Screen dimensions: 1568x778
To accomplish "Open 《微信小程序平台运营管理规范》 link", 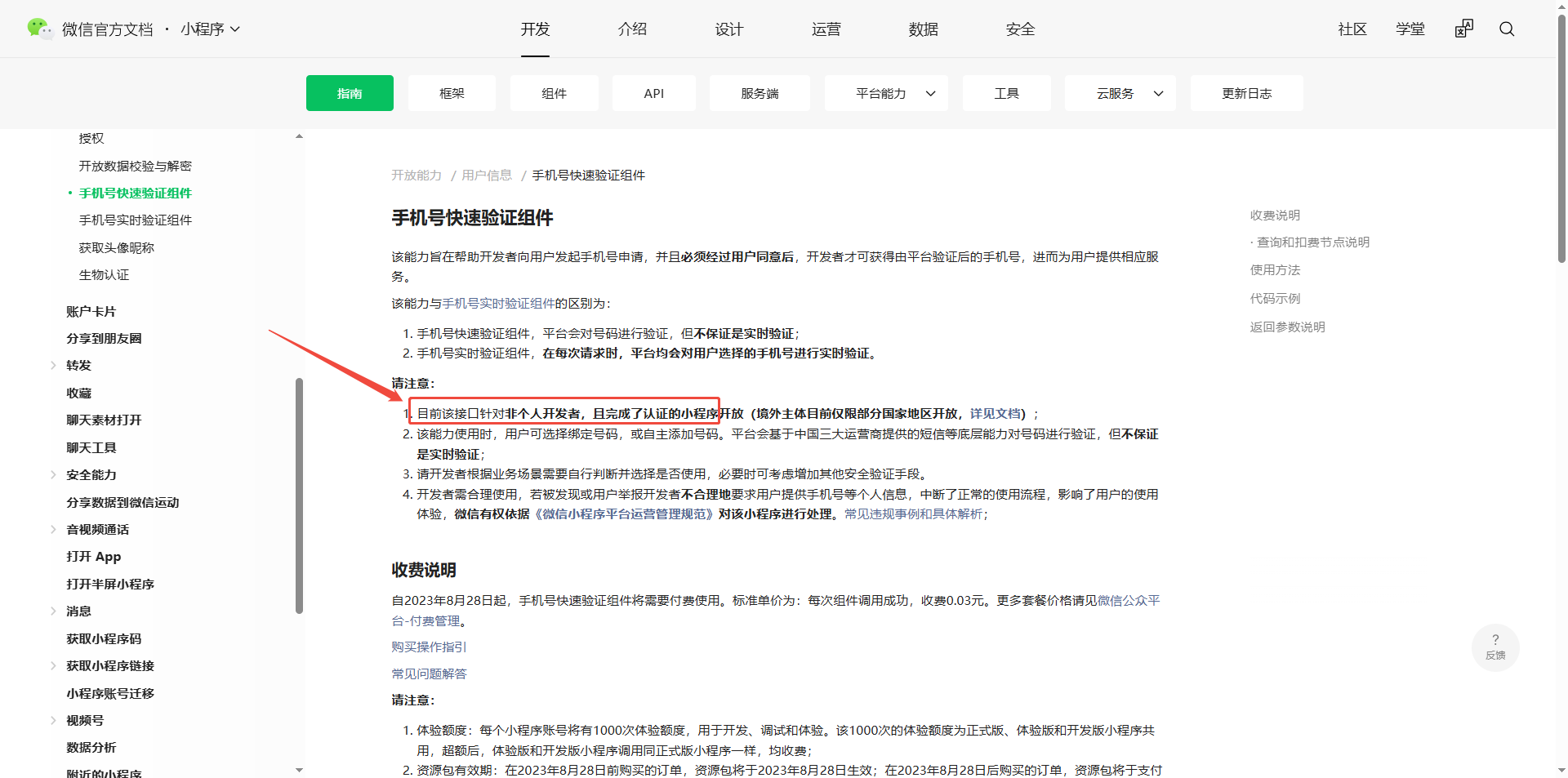I will tap(624, 514).
